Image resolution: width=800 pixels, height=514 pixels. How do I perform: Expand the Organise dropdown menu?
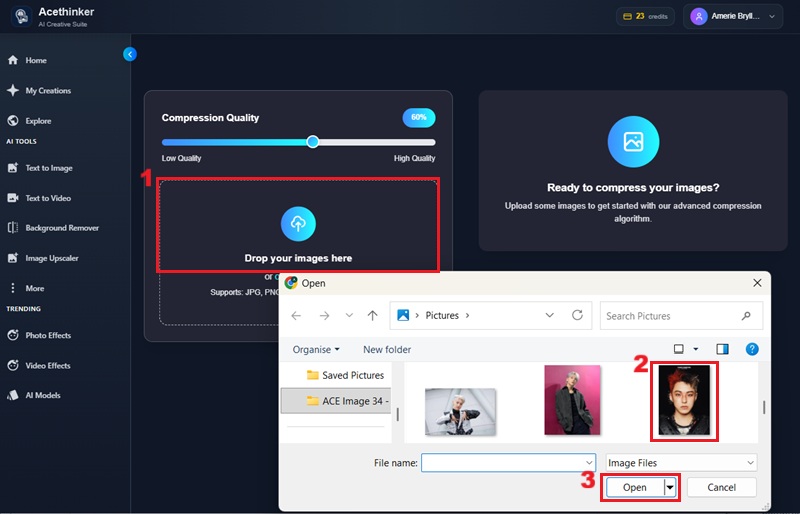[316, 349]
